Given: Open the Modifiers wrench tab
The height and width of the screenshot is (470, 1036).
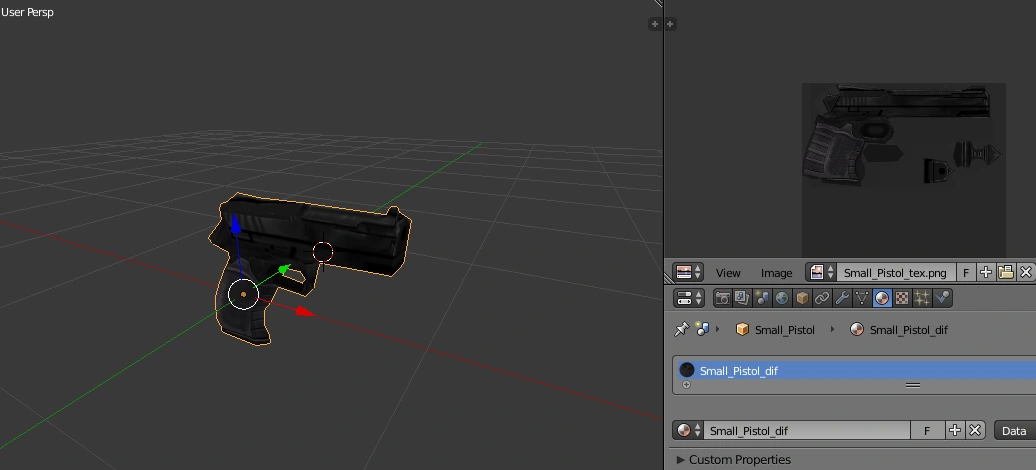Looking at the screenshot, I should (x=842, y=298).
